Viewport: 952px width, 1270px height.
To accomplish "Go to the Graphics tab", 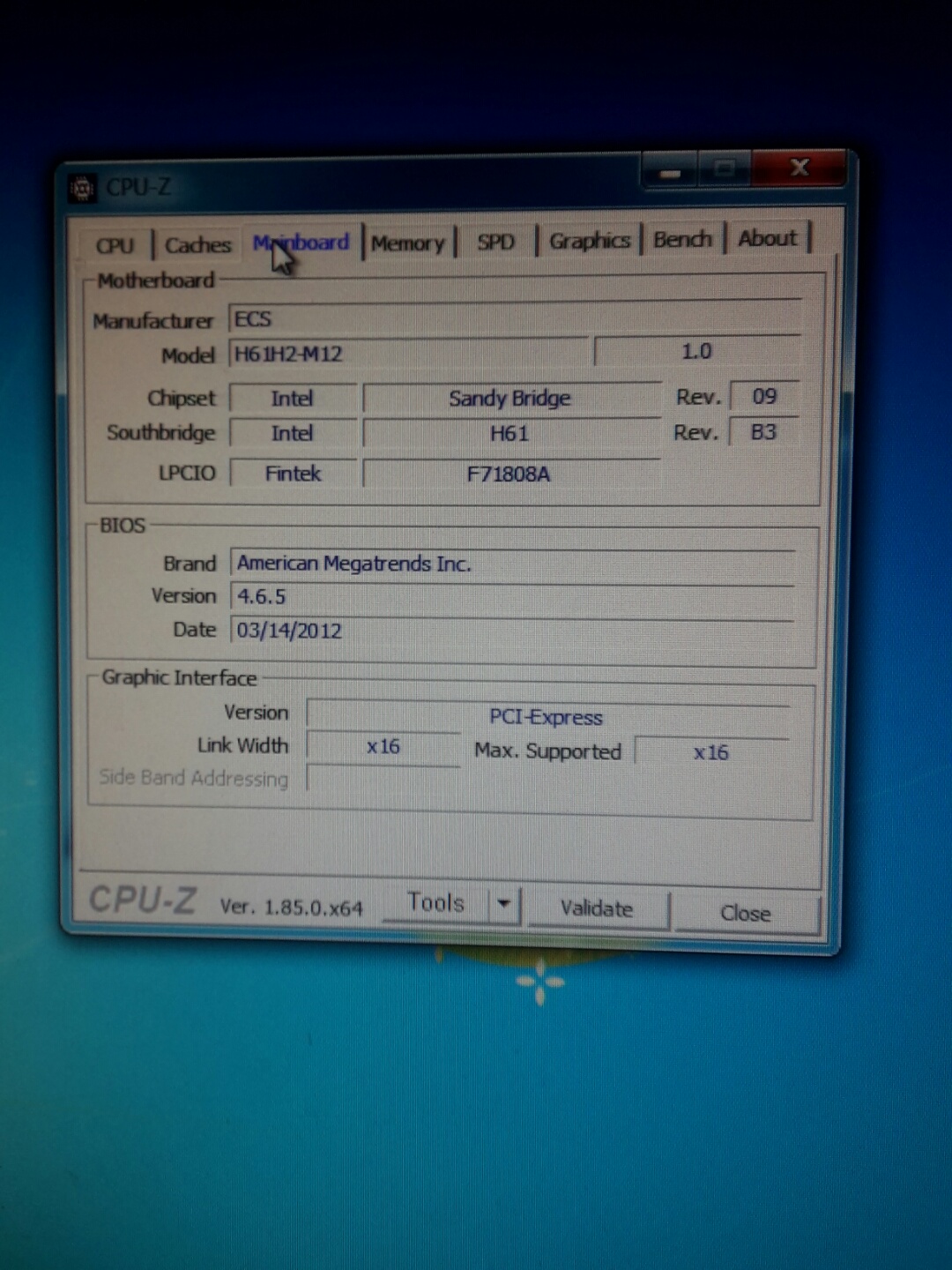I will 590,240.
